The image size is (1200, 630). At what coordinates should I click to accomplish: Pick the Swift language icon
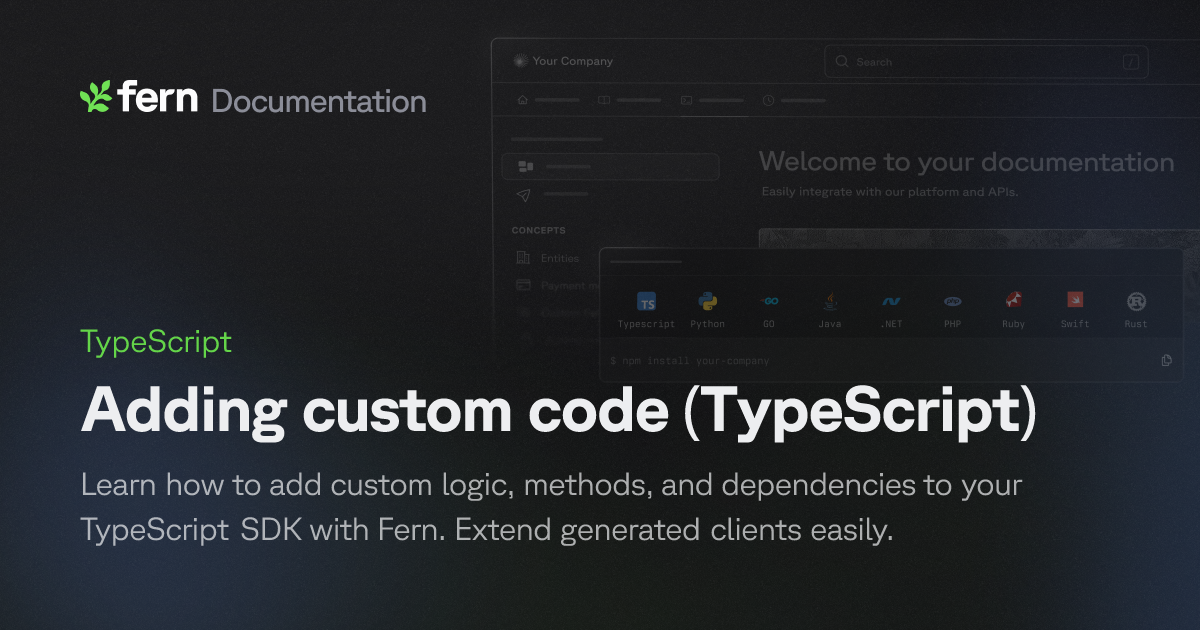click(1075, 300)
